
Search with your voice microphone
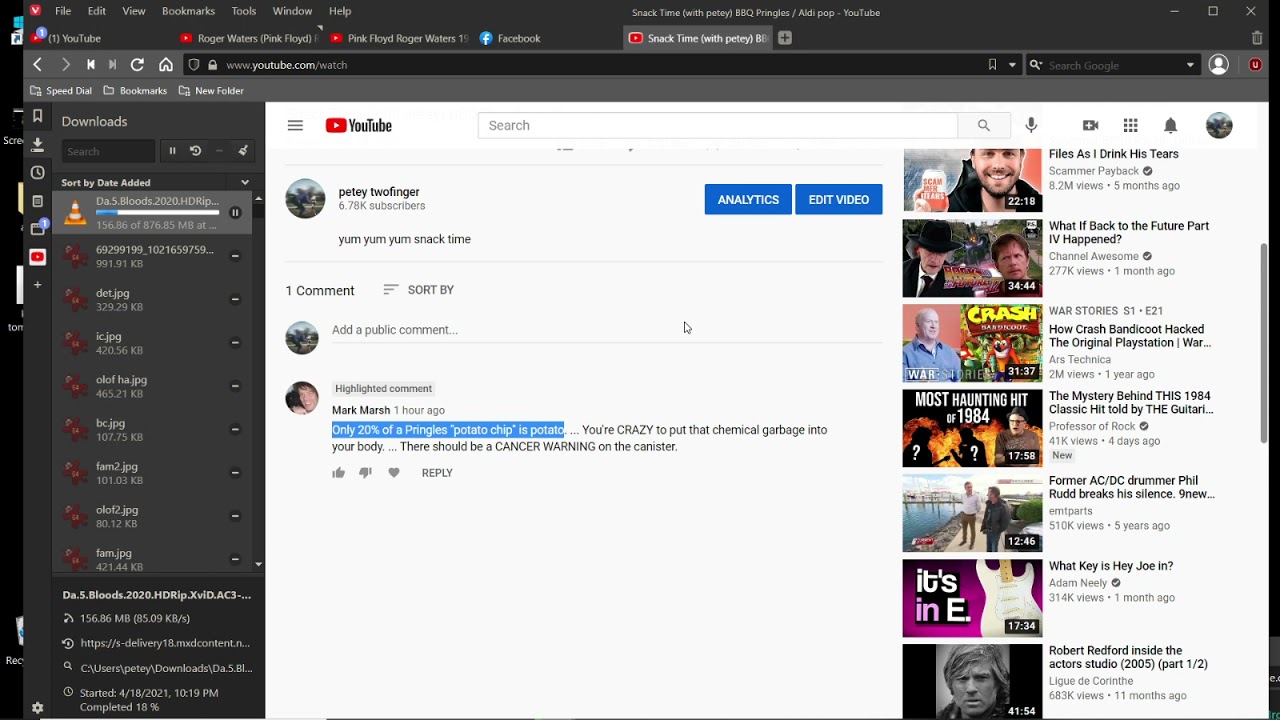(x=1031, y=125)
